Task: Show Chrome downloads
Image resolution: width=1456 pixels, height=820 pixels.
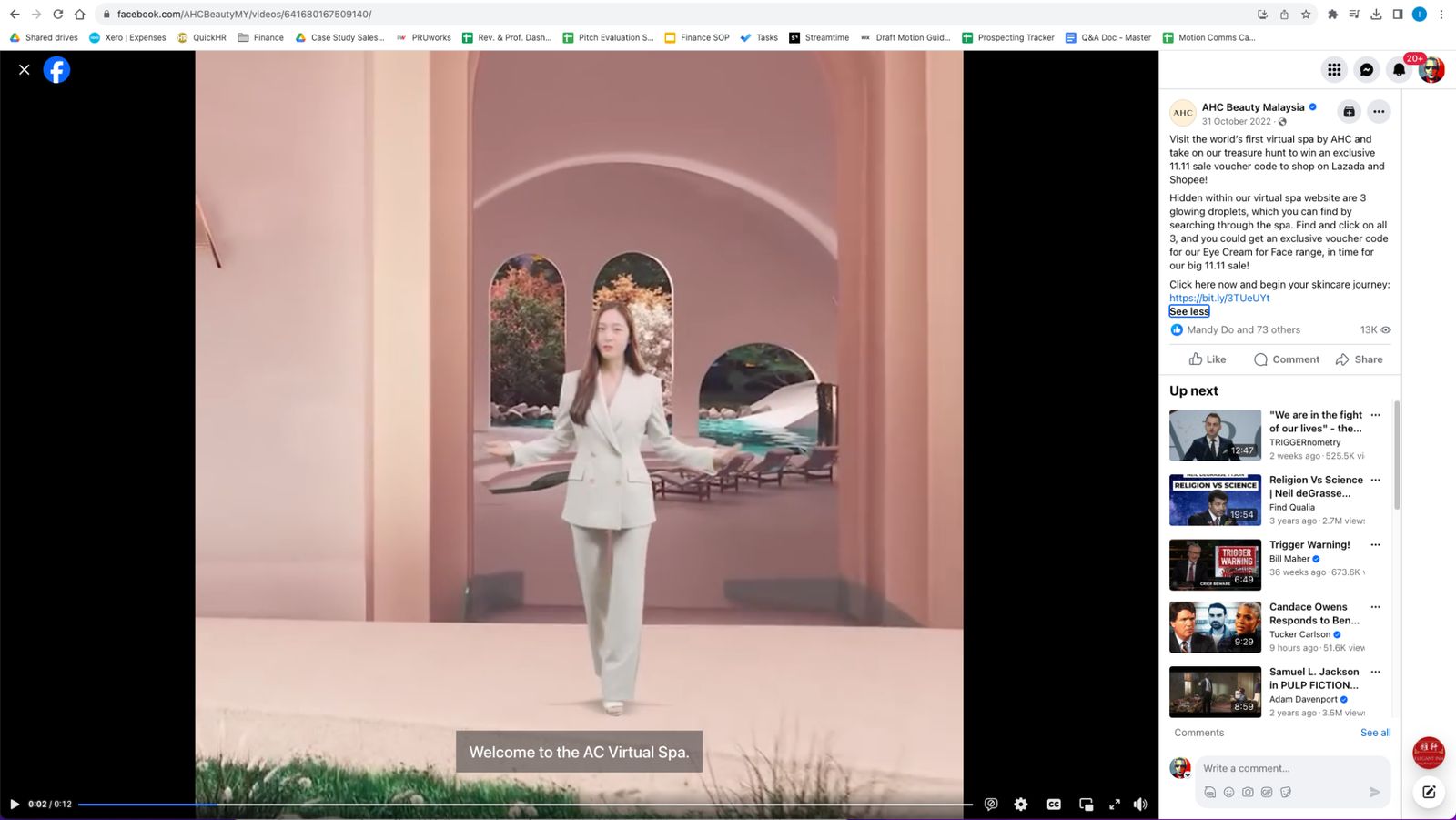Action: (1376, 14)
